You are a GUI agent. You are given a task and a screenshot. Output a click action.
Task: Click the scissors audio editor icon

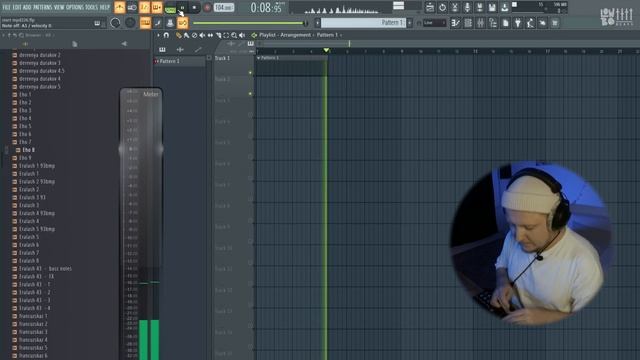[x=455, y=7]
